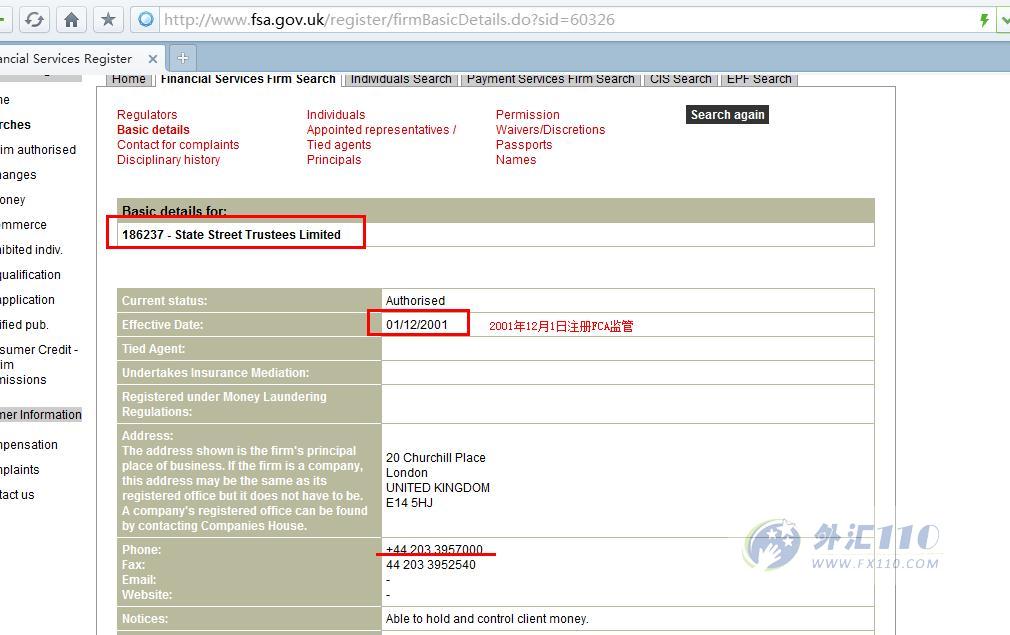Switch to Payment Services Firm Search tab
Screen dimensions: 1010x635
tap(551, 79)
